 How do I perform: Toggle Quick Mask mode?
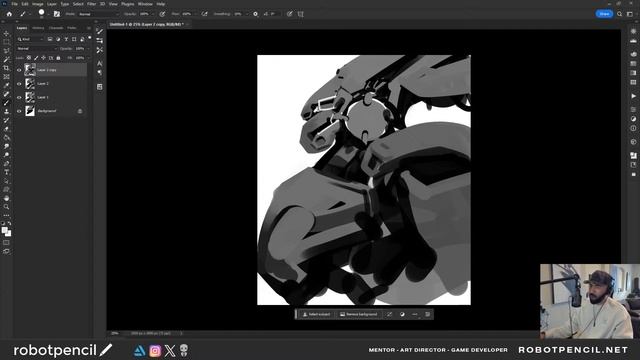pos(6,243)
